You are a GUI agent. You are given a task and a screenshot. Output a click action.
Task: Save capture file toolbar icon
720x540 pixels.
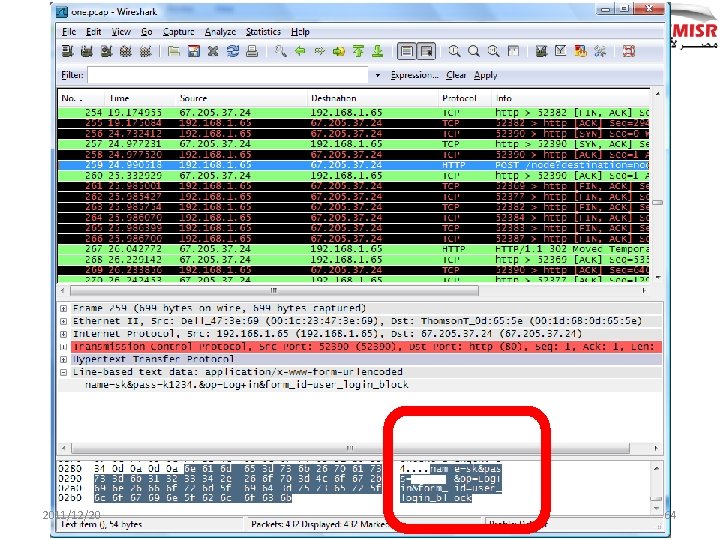[194, 51]
